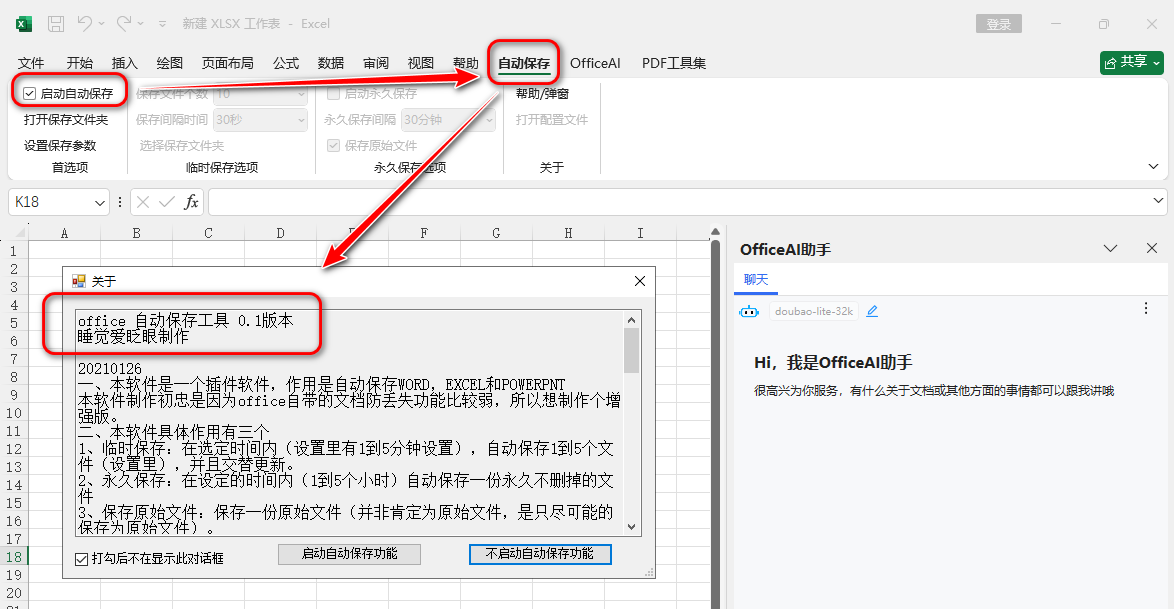Click the 启动自动保存功能 button
The width and height of the screenshot is (1174, 609).
(x=349, y=554)
